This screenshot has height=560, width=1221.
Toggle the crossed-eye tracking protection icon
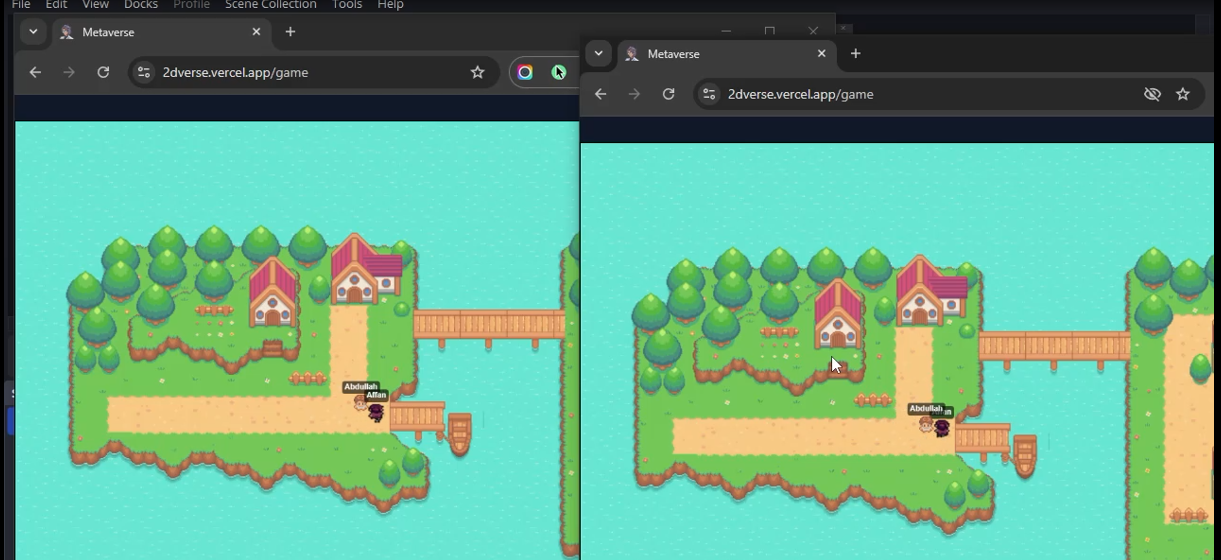point(1152,94)
